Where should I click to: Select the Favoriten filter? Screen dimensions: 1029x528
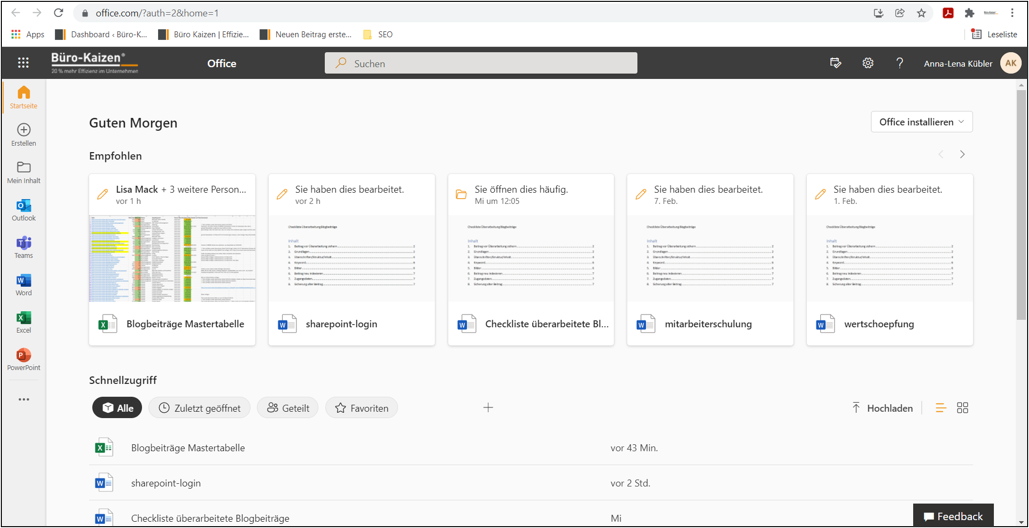362,408
